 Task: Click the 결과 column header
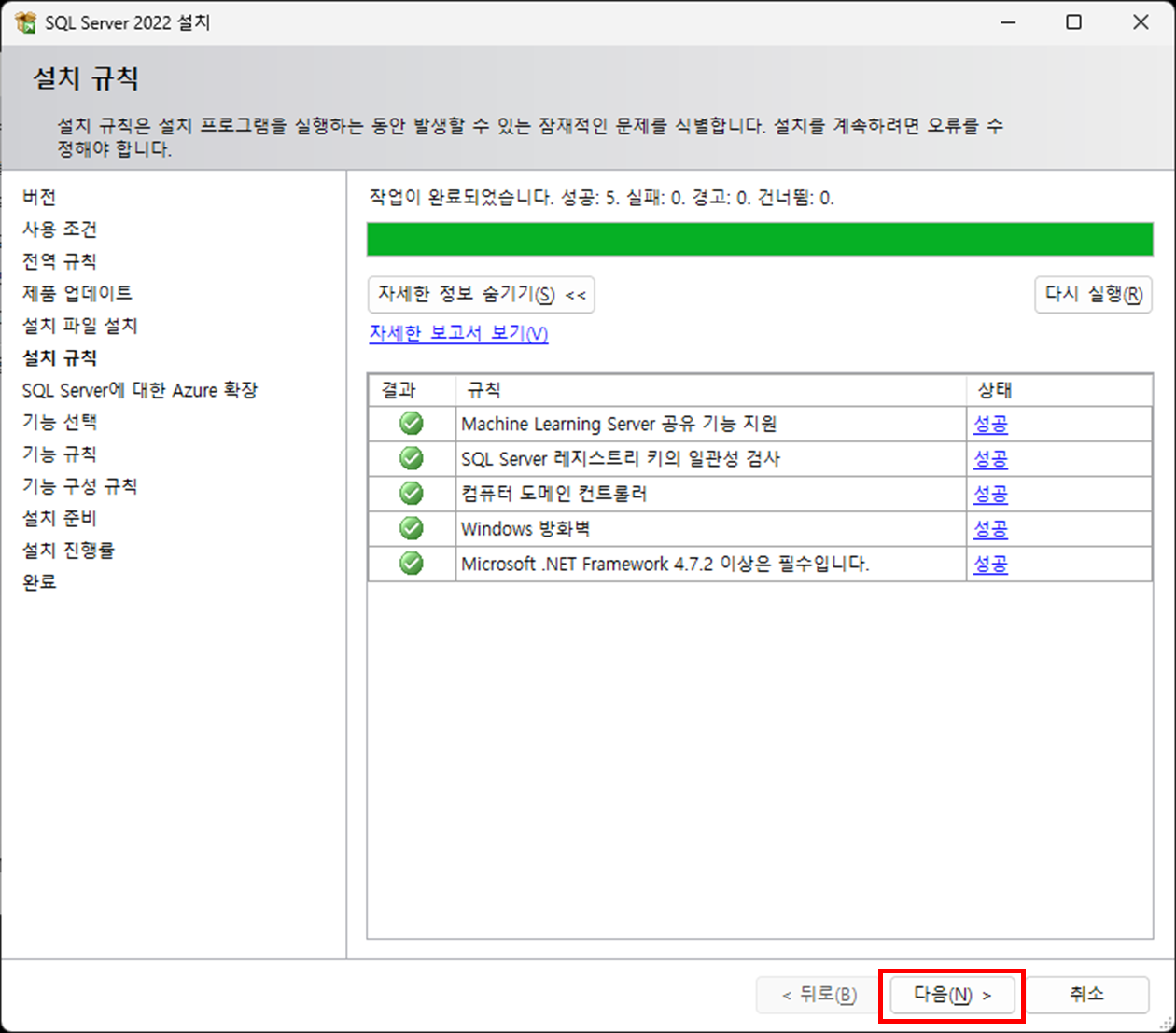pyautogui.click(x=412, y=390)
